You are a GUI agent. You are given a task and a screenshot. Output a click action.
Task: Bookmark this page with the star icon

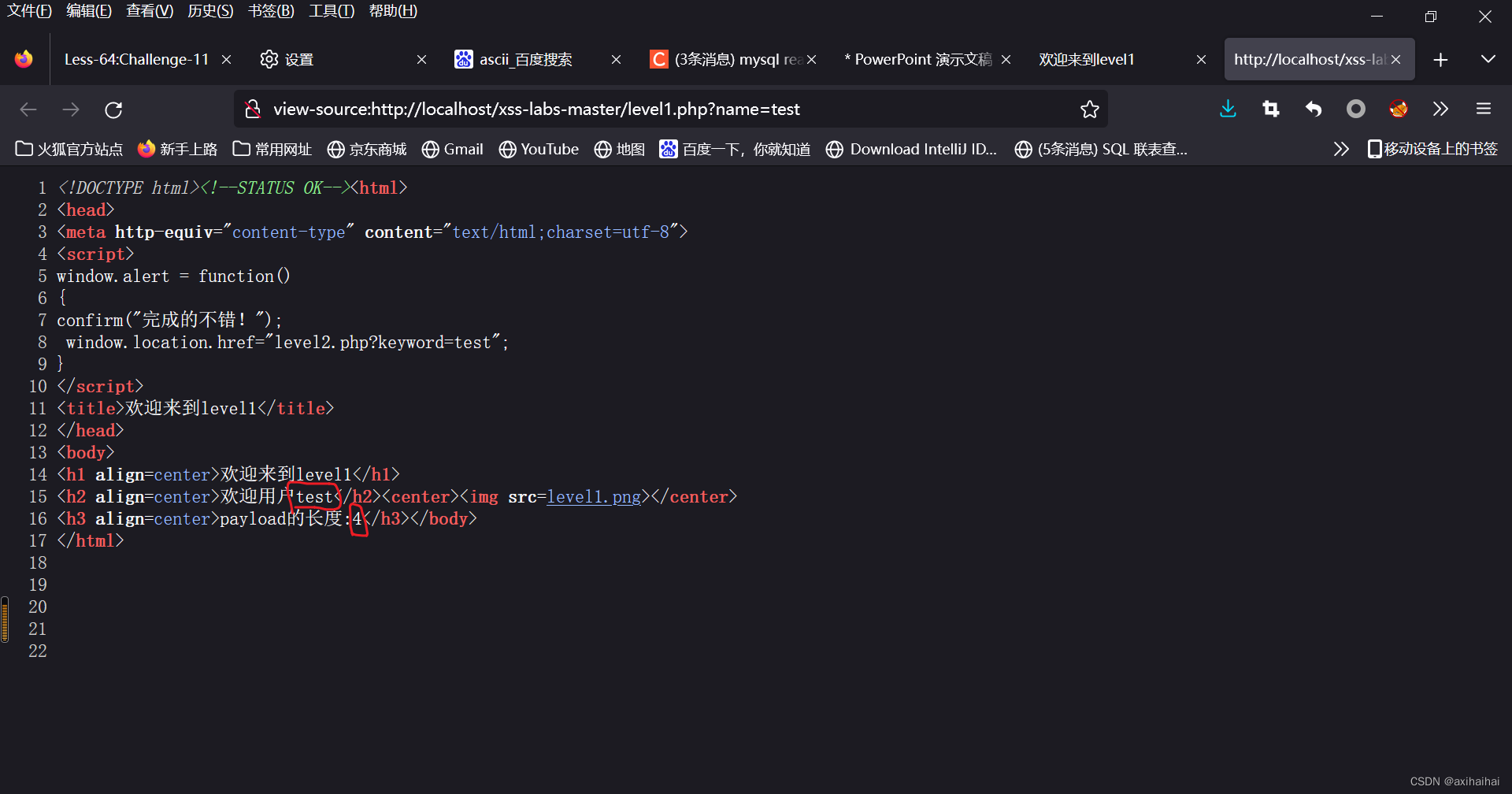(1089, 109)
